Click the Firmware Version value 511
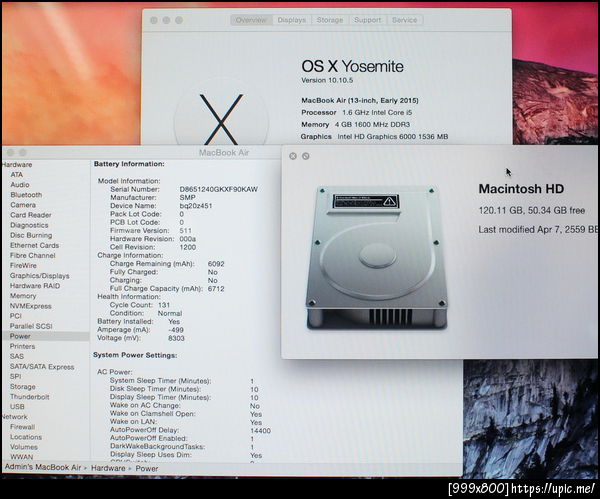Image resolution: width=600 pixels, height=499 pixels. (185, 230)
